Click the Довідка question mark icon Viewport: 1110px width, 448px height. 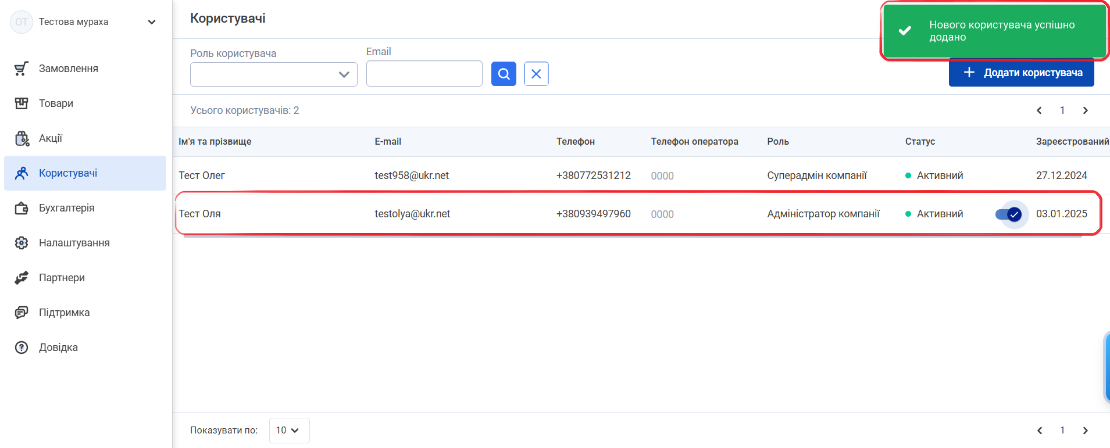(x=21, y=348)
